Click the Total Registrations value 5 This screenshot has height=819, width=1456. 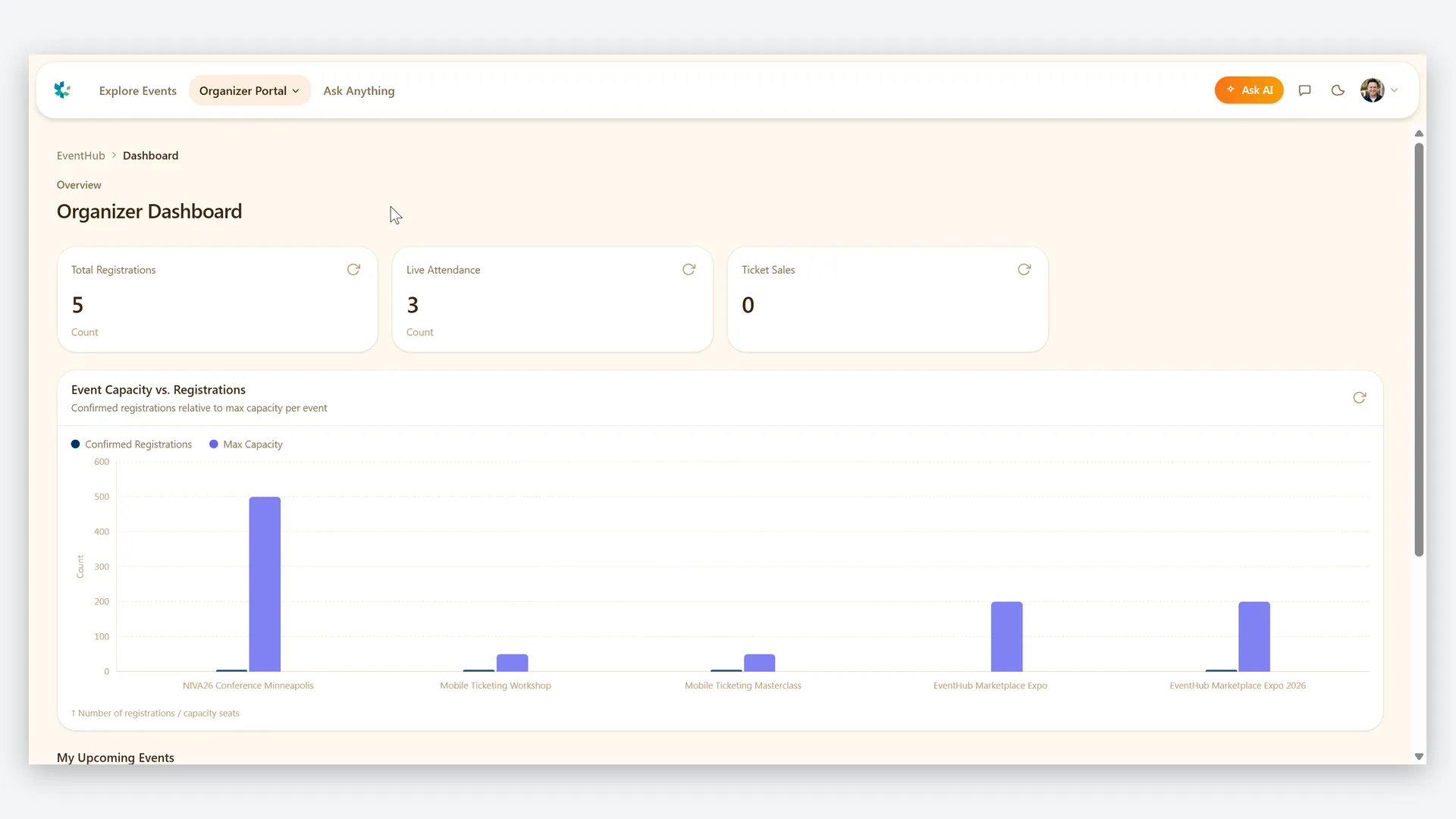click(77, 305)
